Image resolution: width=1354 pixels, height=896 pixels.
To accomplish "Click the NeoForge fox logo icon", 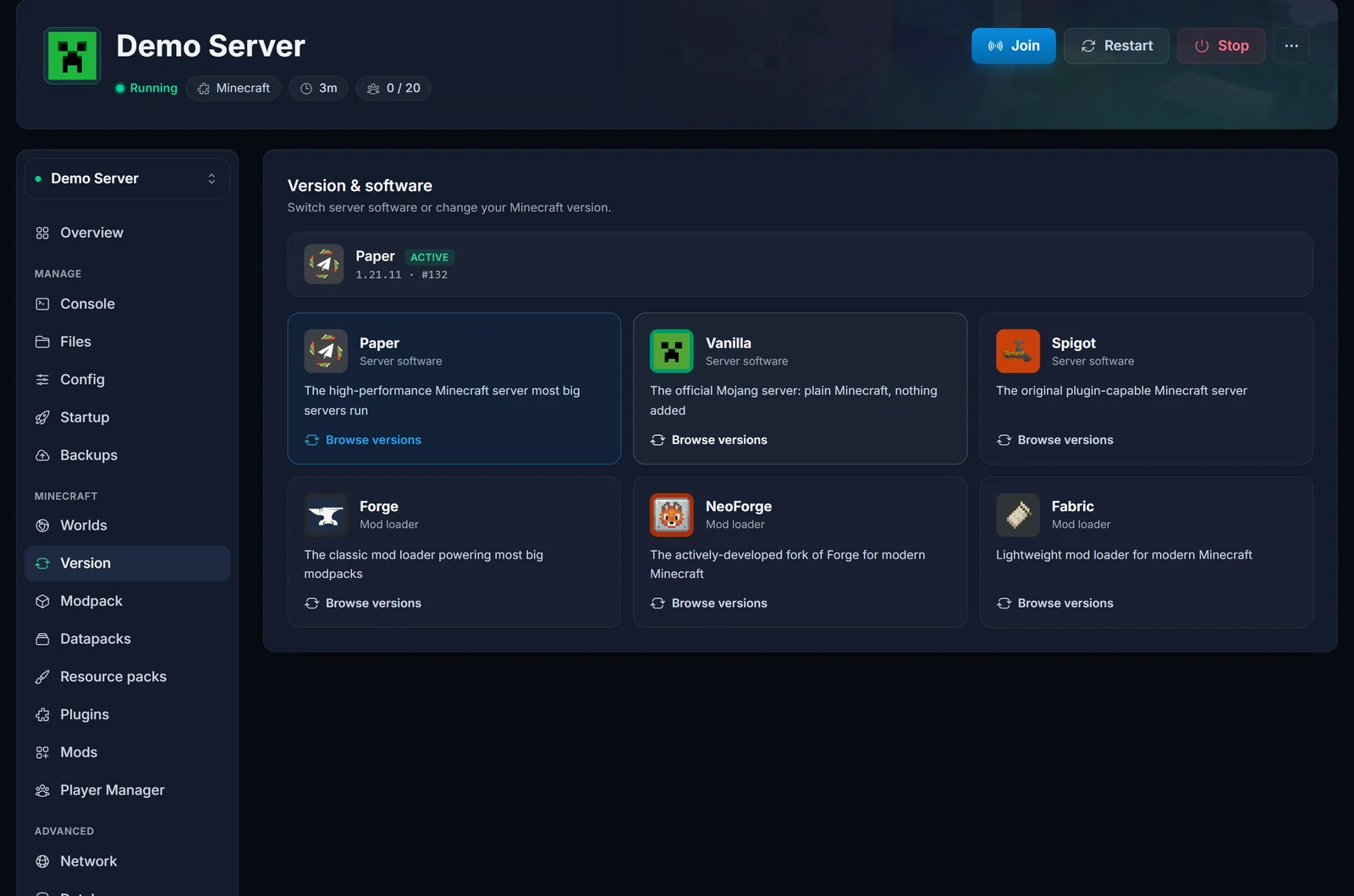I will click(671, 514).
